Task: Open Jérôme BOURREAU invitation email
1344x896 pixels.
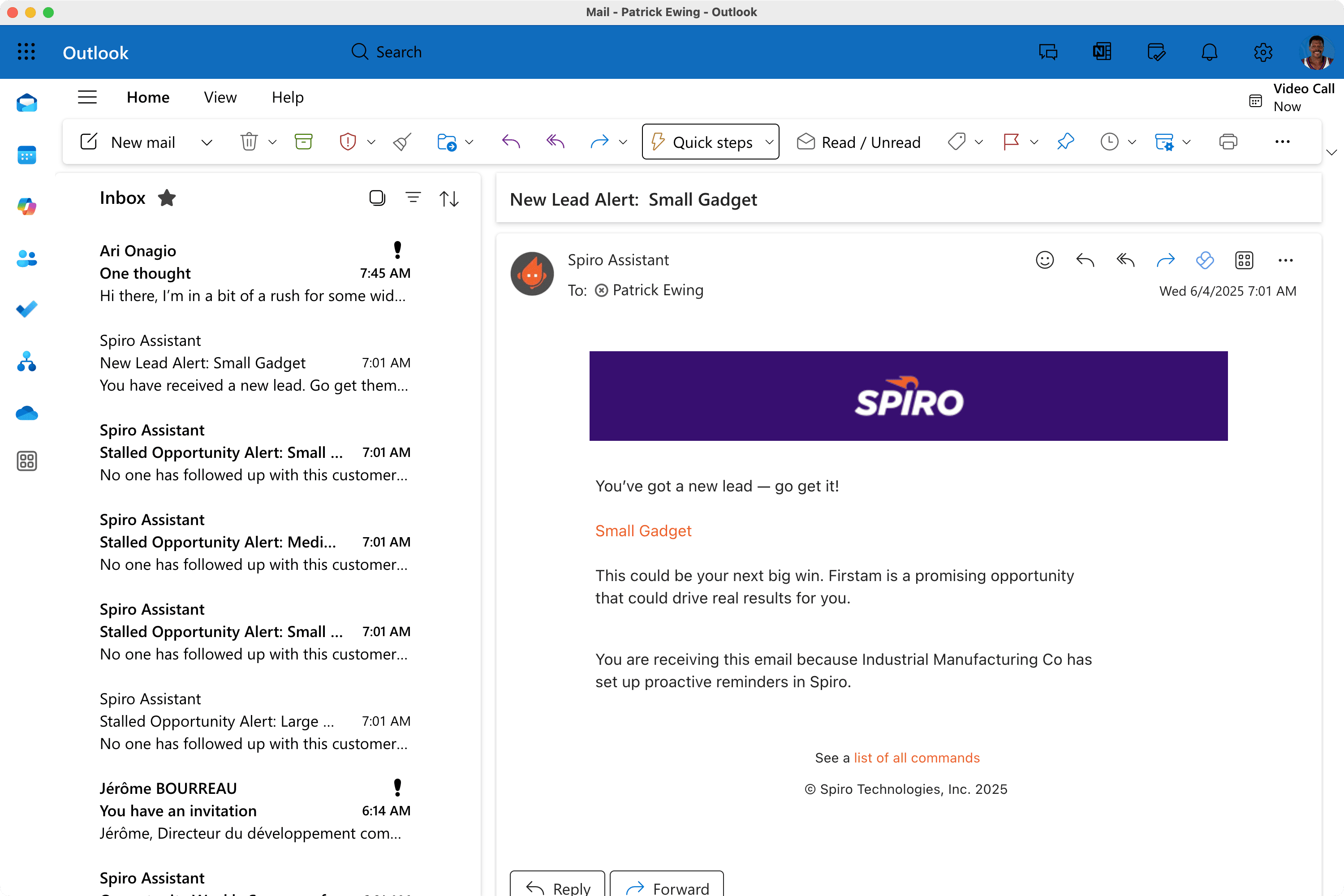Action: click(255, 811)
